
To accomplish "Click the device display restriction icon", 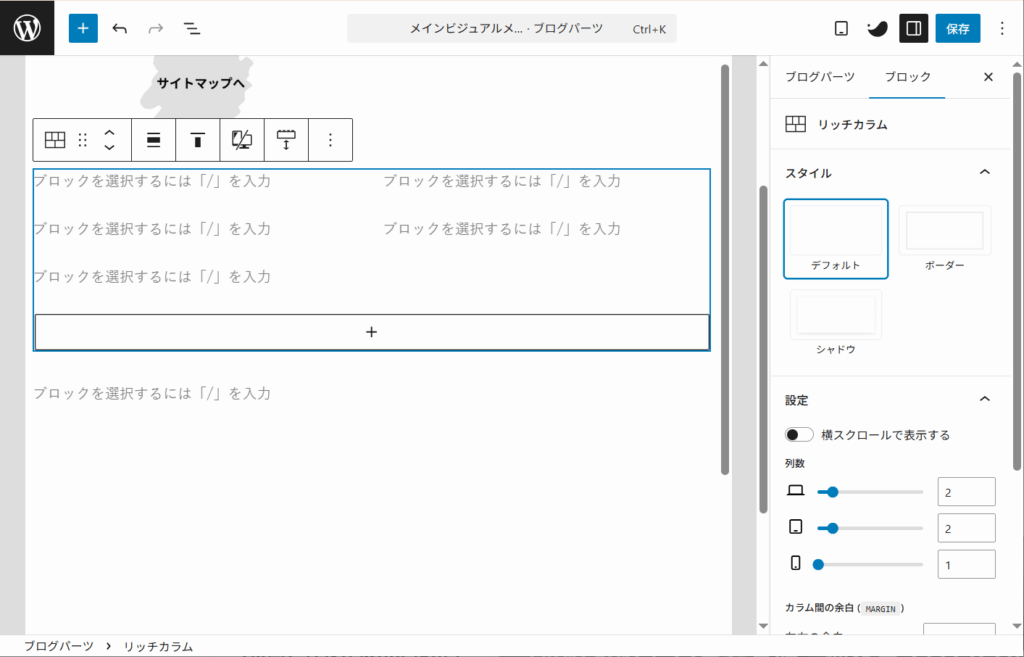I will [242, 140].
